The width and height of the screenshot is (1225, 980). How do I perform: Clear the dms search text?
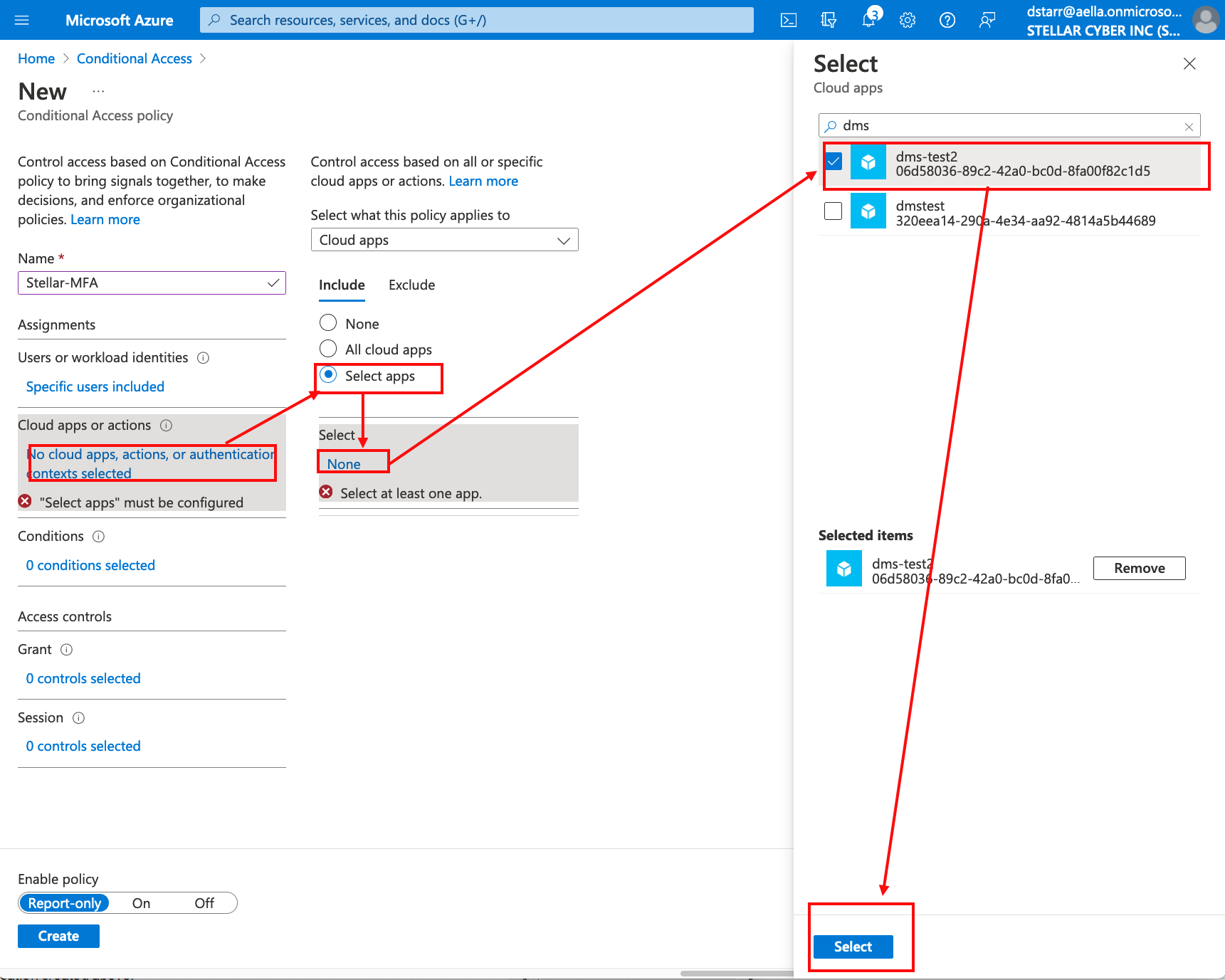pyautogui.click(x=1189, y=127)
